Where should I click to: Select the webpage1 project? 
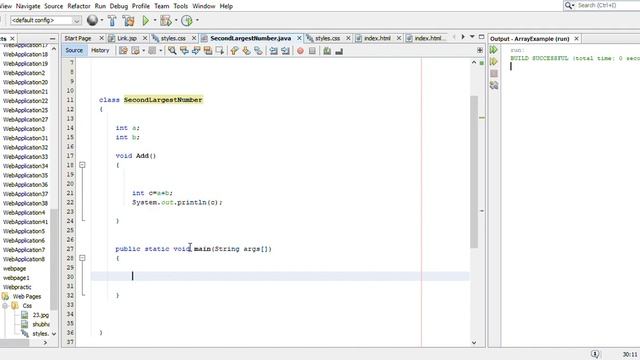point(16,278)
